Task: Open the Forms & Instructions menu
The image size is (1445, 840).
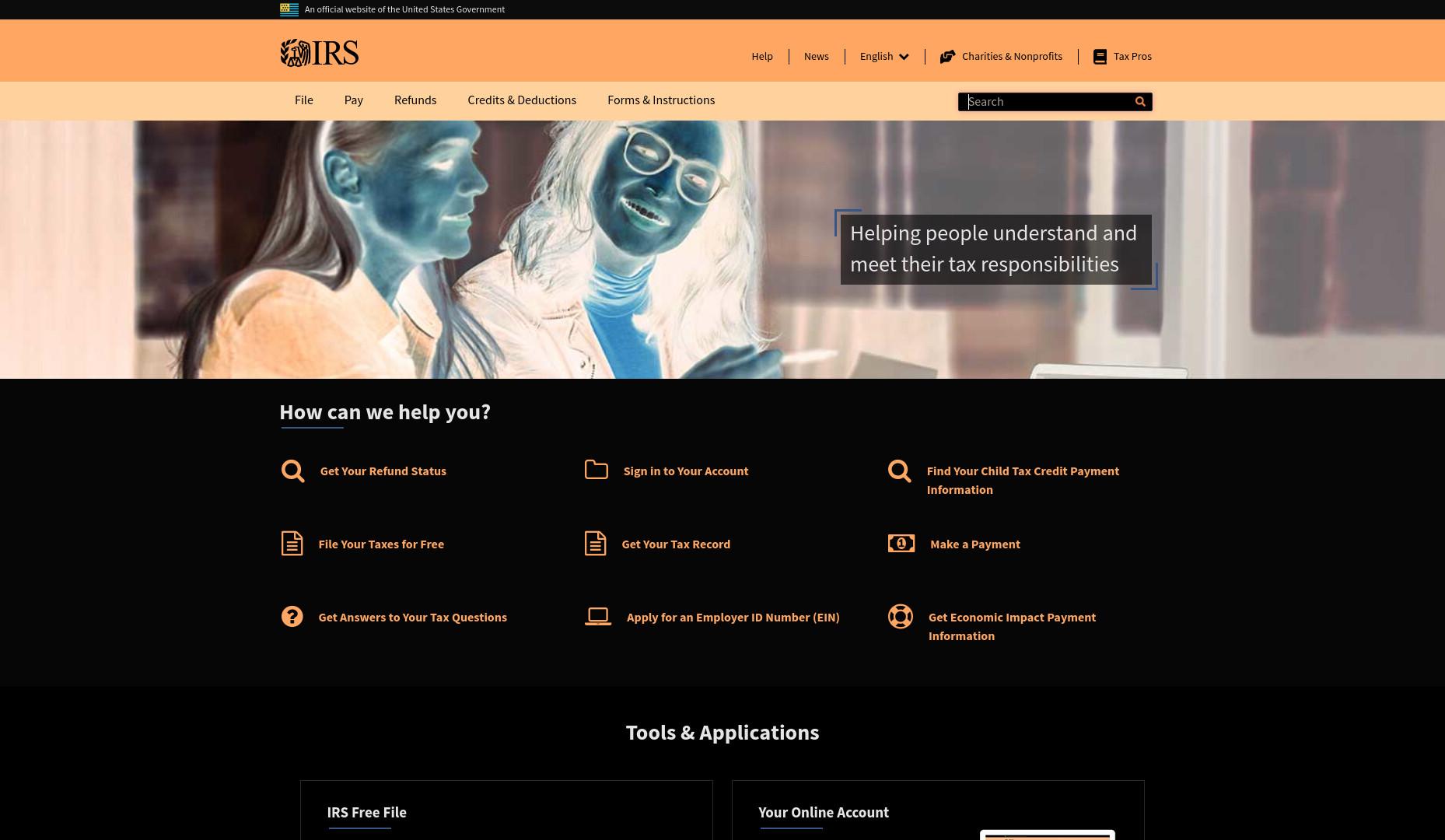Action: pyautogui.click(x=661, y=100)
